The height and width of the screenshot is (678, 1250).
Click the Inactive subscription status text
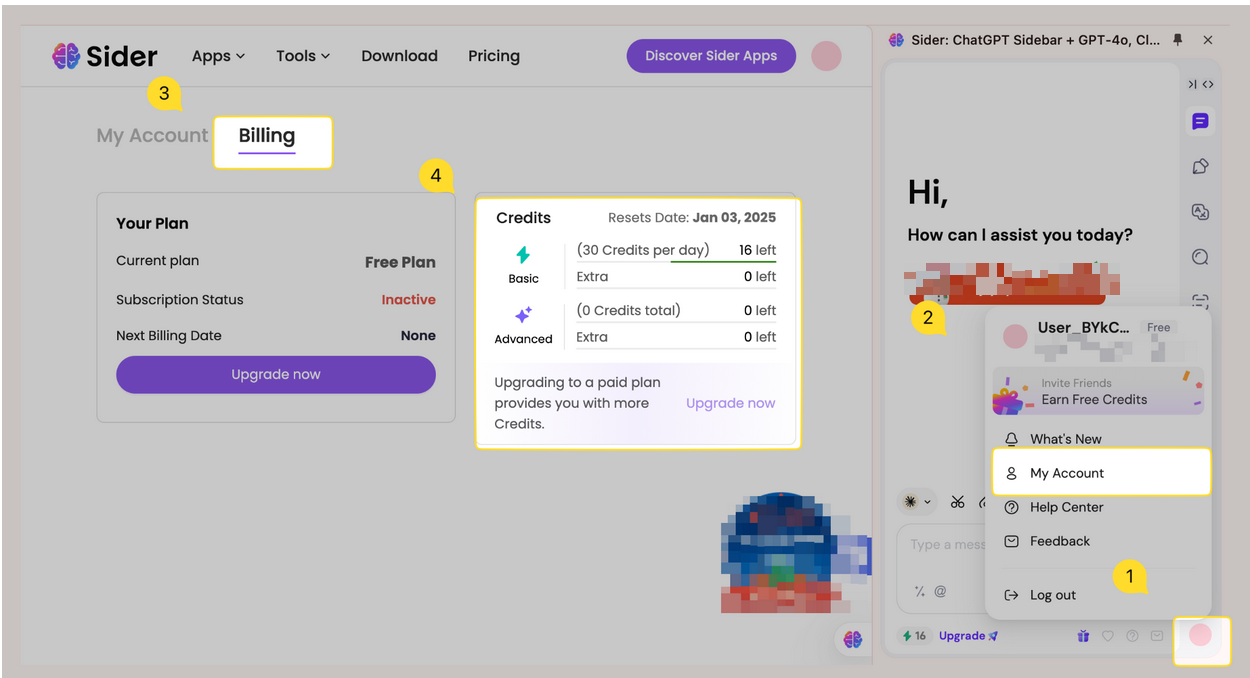point(408,300)
